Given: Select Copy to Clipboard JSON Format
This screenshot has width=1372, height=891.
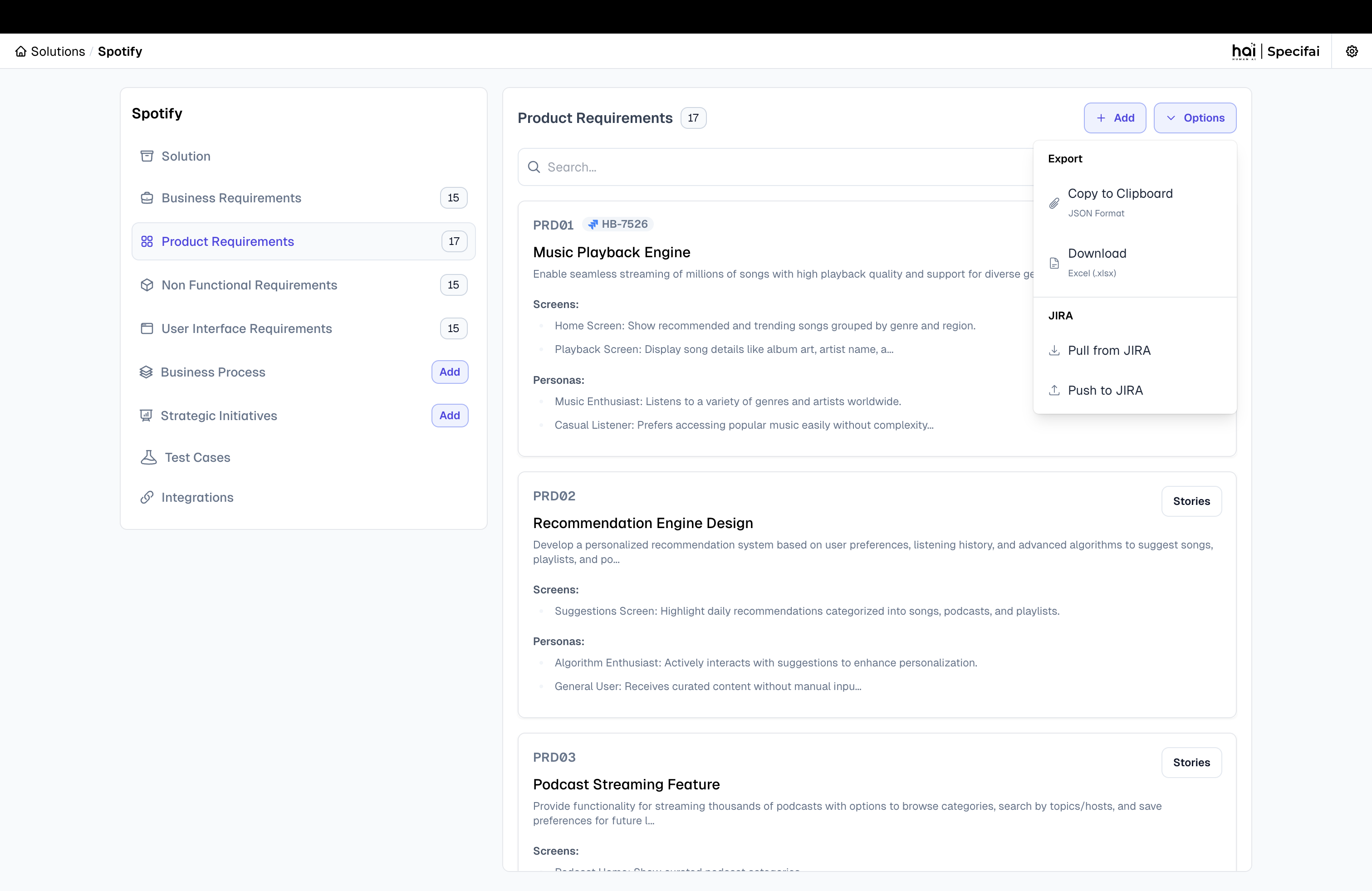Looking at the screenshot, I should [x=1135, y=203].
